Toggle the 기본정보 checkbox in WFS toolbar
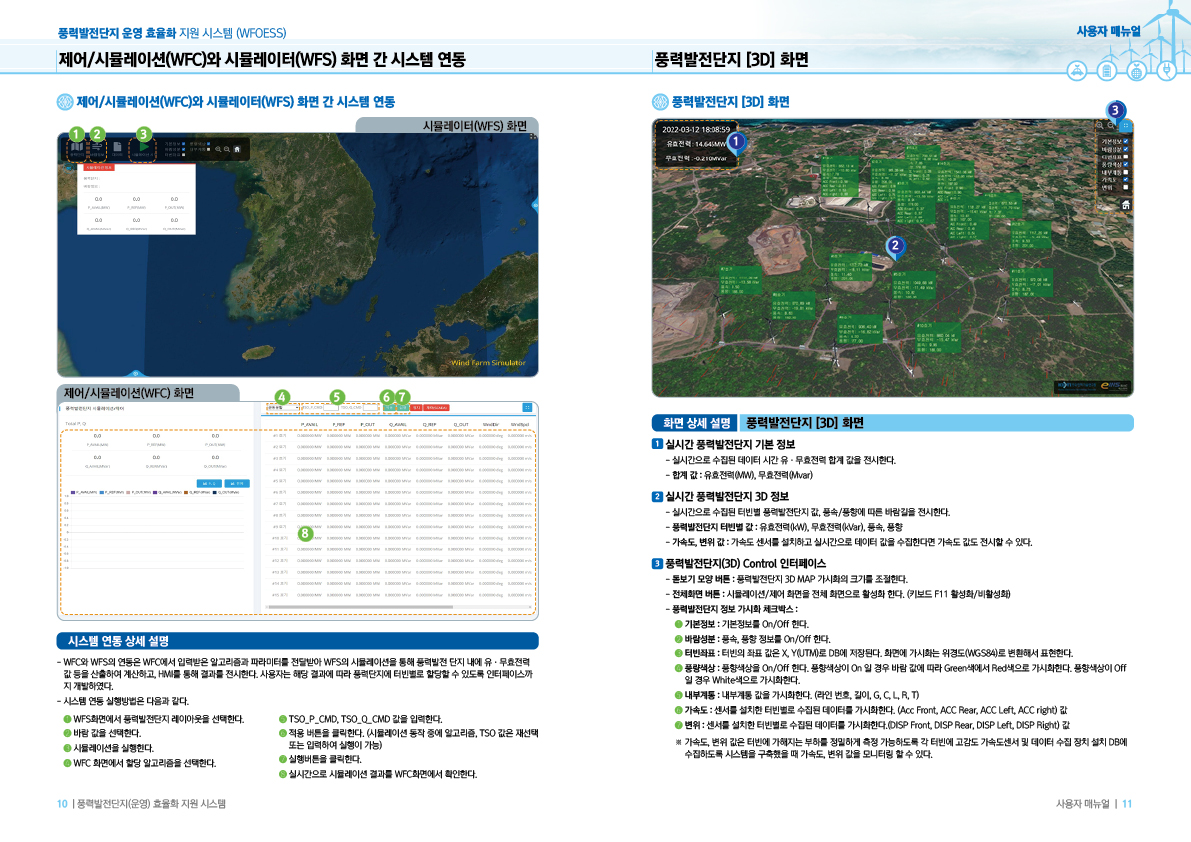Screen dimensions: 1191x842 coord(183,143)
